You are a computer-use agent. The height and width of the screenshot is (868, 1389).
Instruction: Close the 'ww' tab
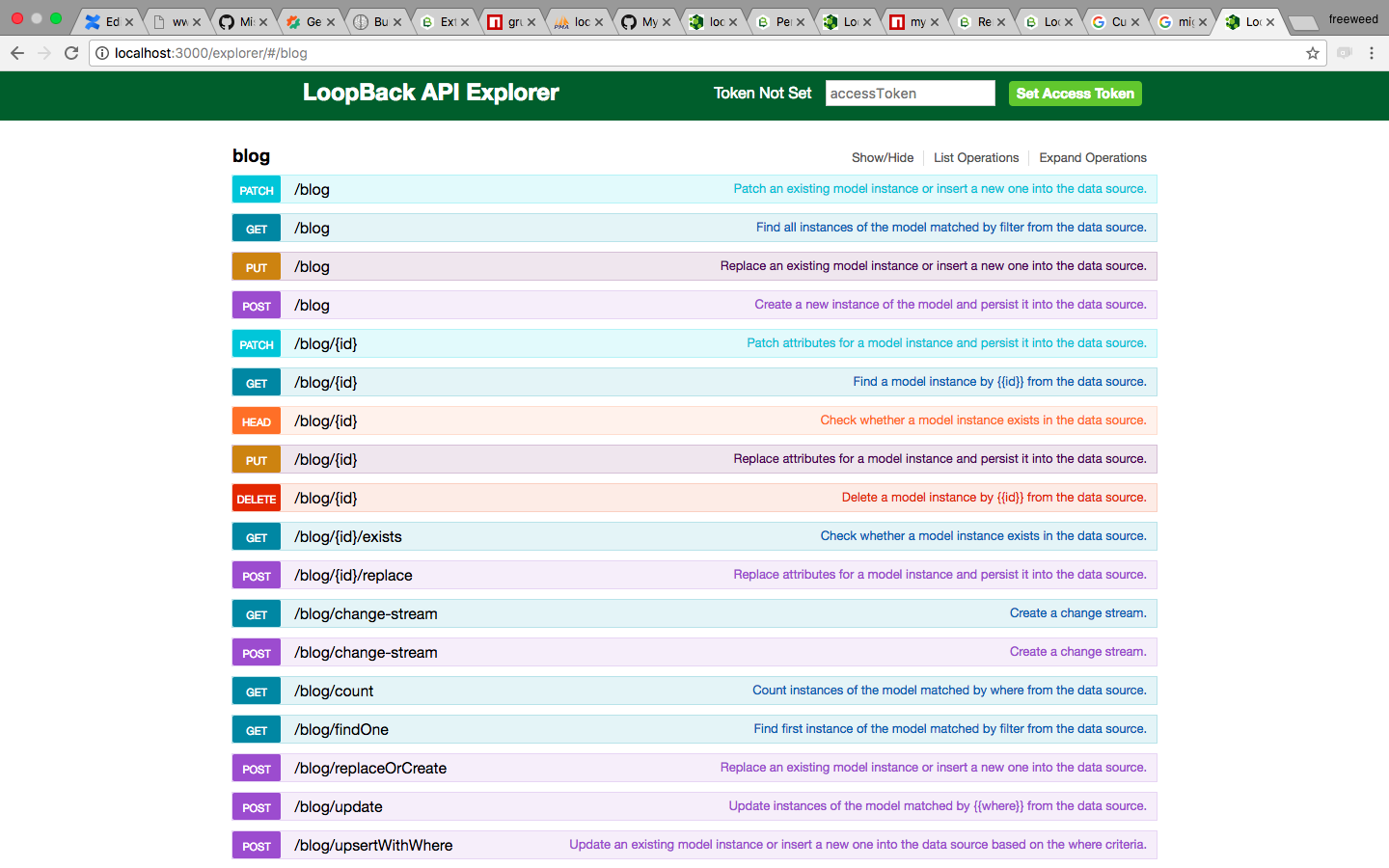(x=197, y=22)
